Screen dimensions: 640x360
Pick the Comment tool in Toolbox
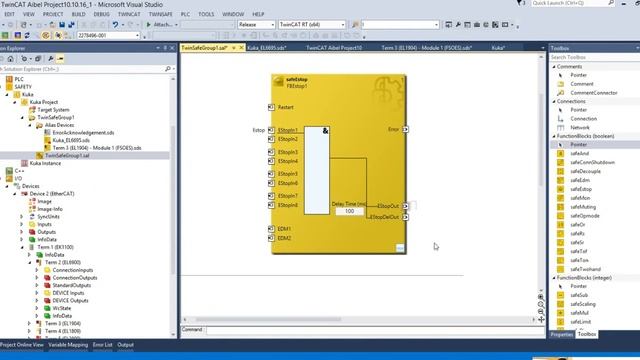582,84
